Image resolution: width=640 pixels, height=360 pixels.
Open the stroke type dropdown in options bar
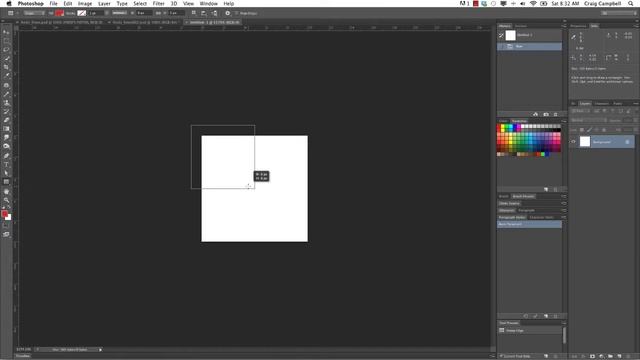tap(120, 13)
